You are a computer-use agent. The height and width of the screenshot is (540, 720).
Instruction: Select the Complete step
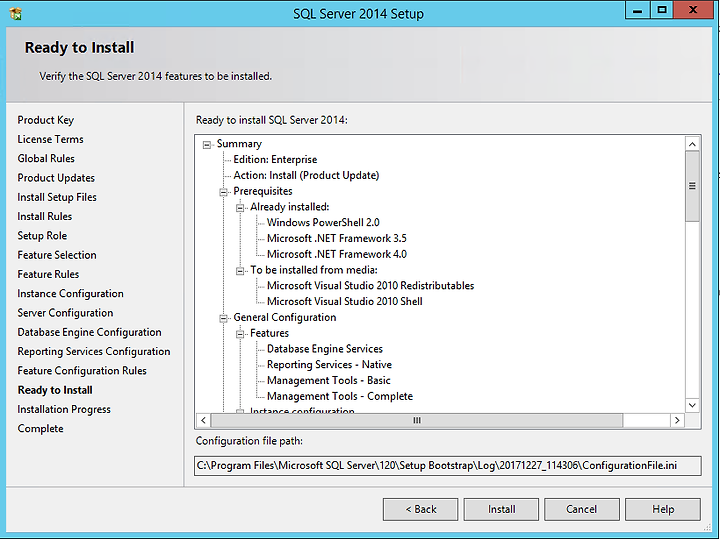click(40, 428)
